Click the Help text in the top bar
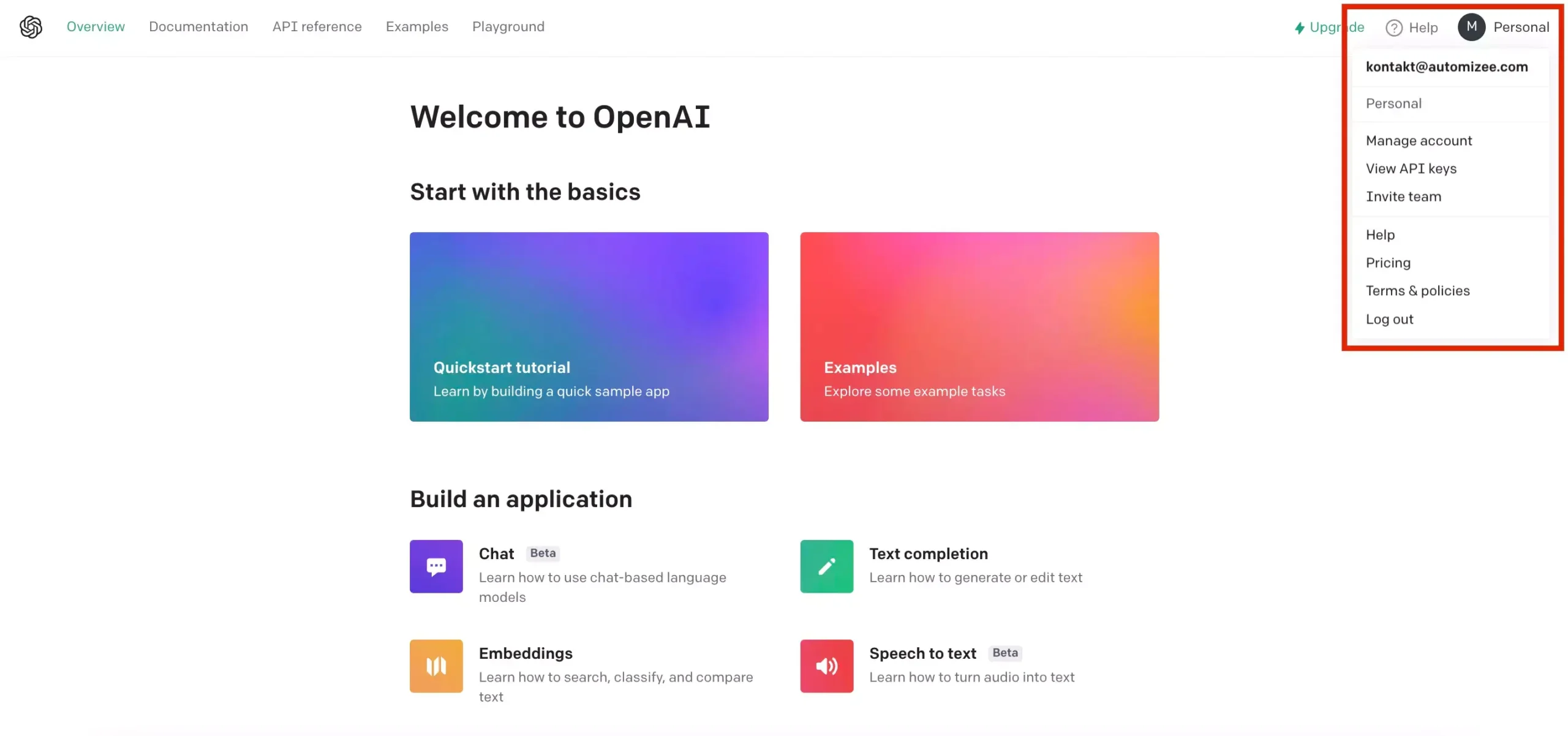Image resolution: width=1568 pixels, height=736 pixels. (x=1423, y=28)
